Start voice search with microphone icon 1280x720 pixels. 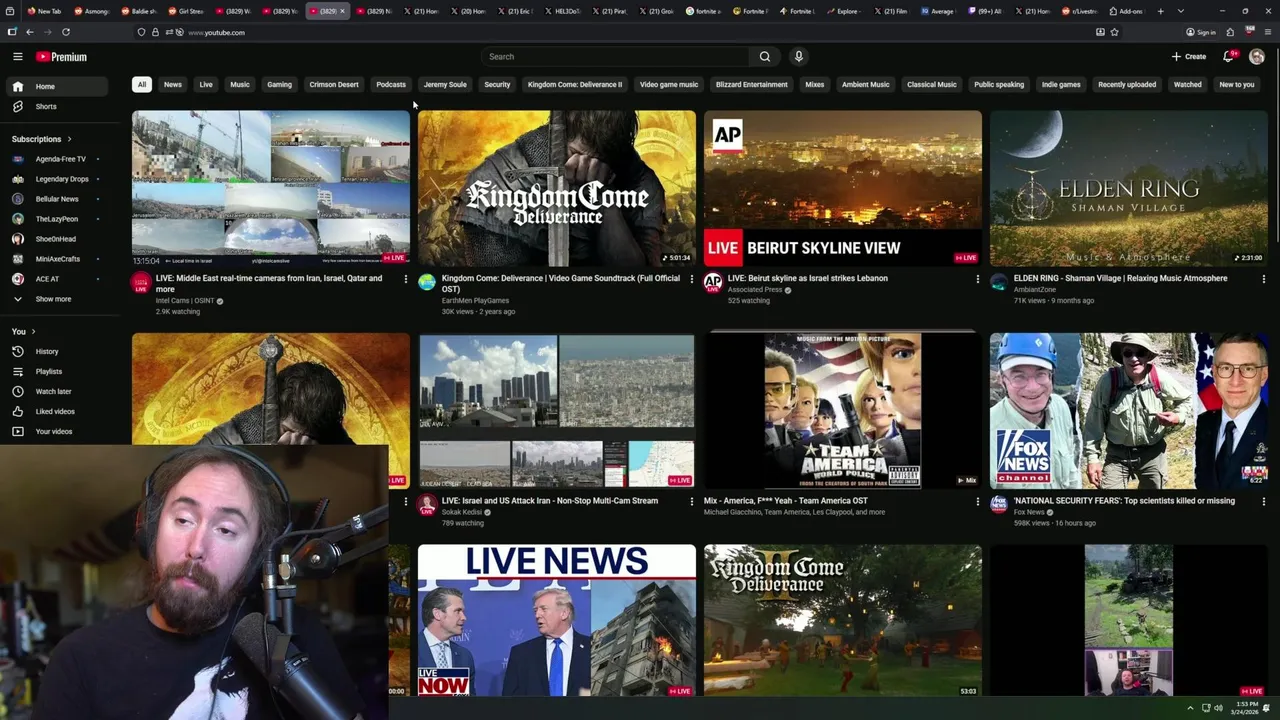[798, 57]
